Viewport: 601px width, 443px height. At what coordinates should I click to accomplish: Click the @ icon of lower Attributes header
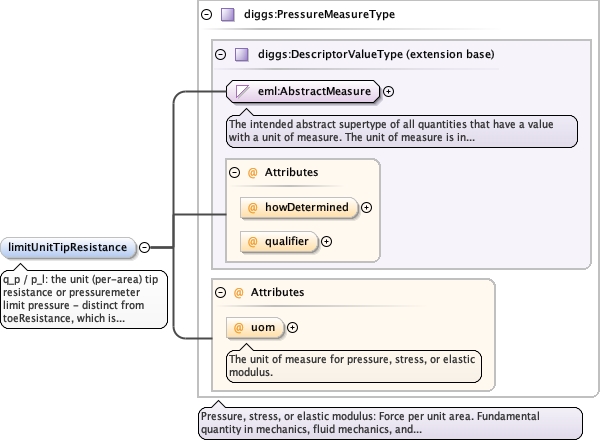[x=238, y=293]
